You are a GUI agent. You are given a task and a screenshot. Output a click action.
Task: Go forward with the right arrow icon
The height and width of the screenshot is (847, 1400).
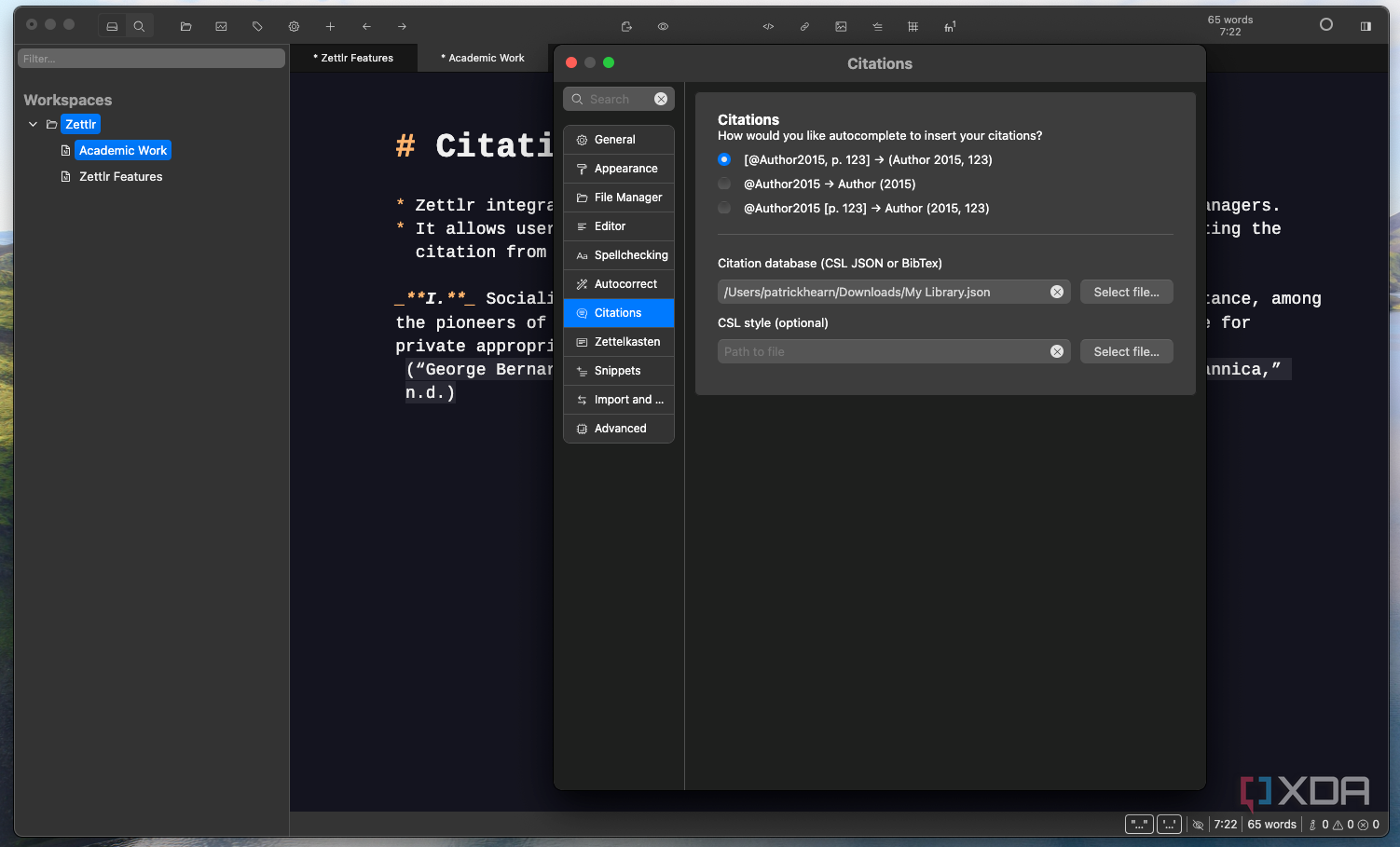pyautogui.click(x=402, y=27)
